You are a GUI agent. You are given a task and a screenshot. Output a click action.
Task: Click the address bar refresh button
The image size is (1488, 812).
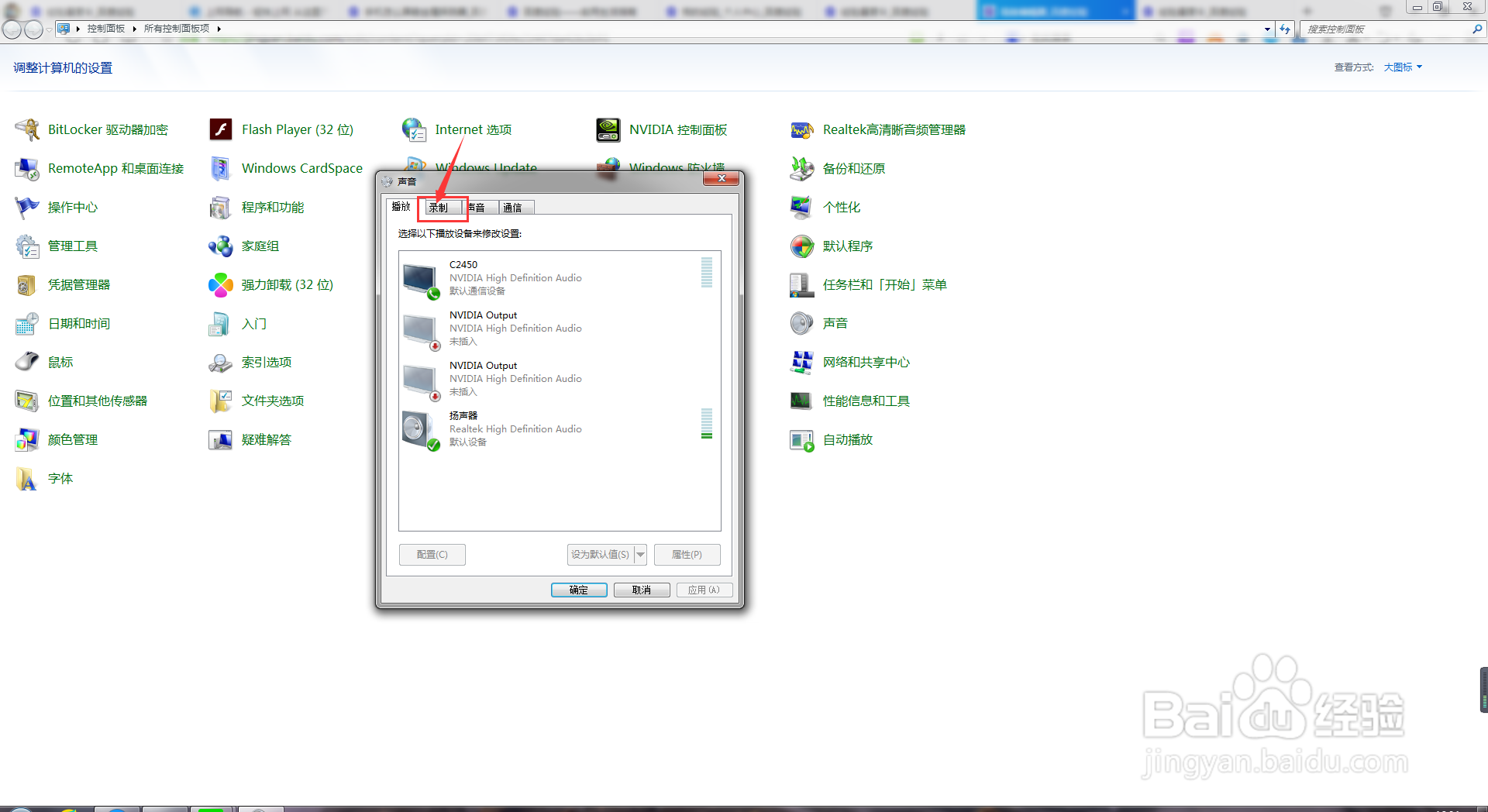point(1285,29)
